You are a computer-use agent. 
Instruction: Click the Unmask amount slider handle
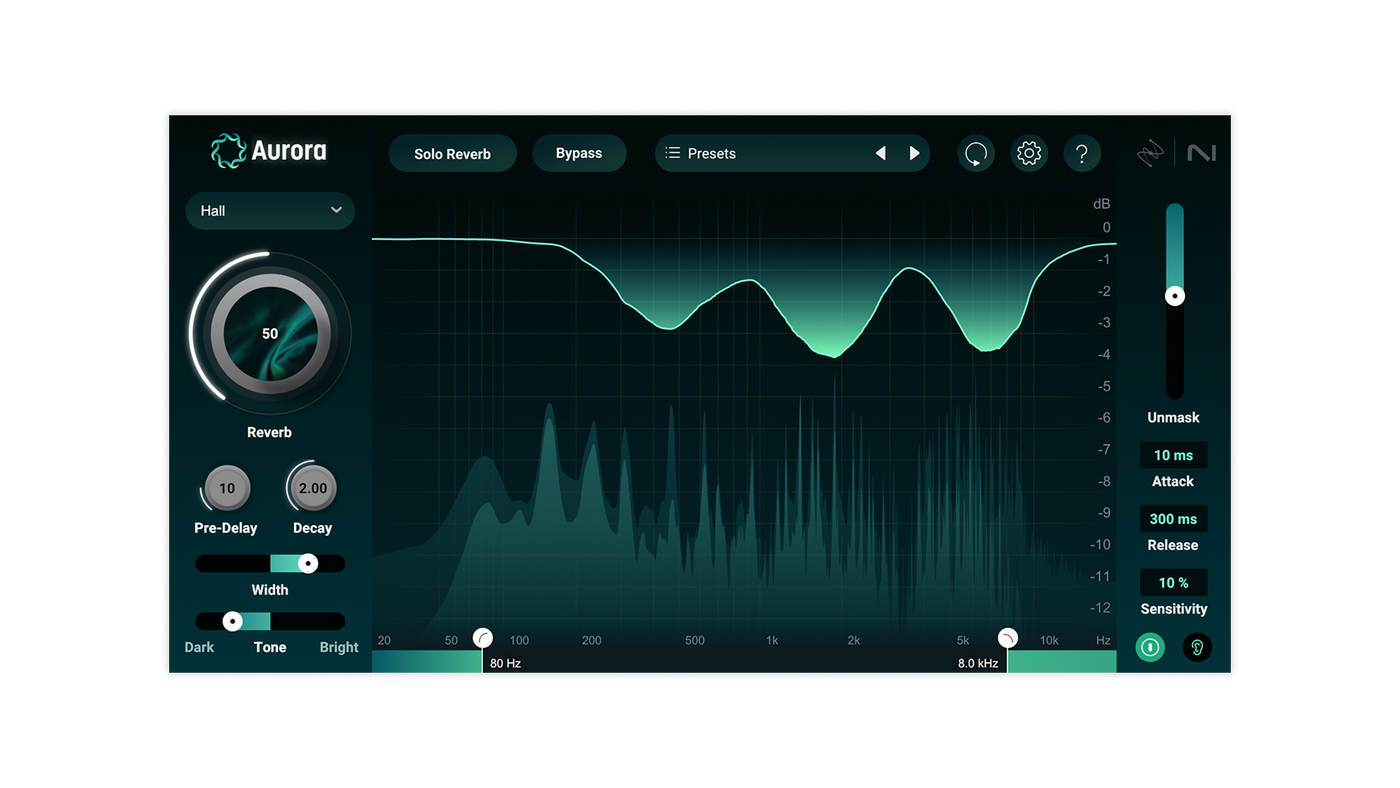(1175, 296)
